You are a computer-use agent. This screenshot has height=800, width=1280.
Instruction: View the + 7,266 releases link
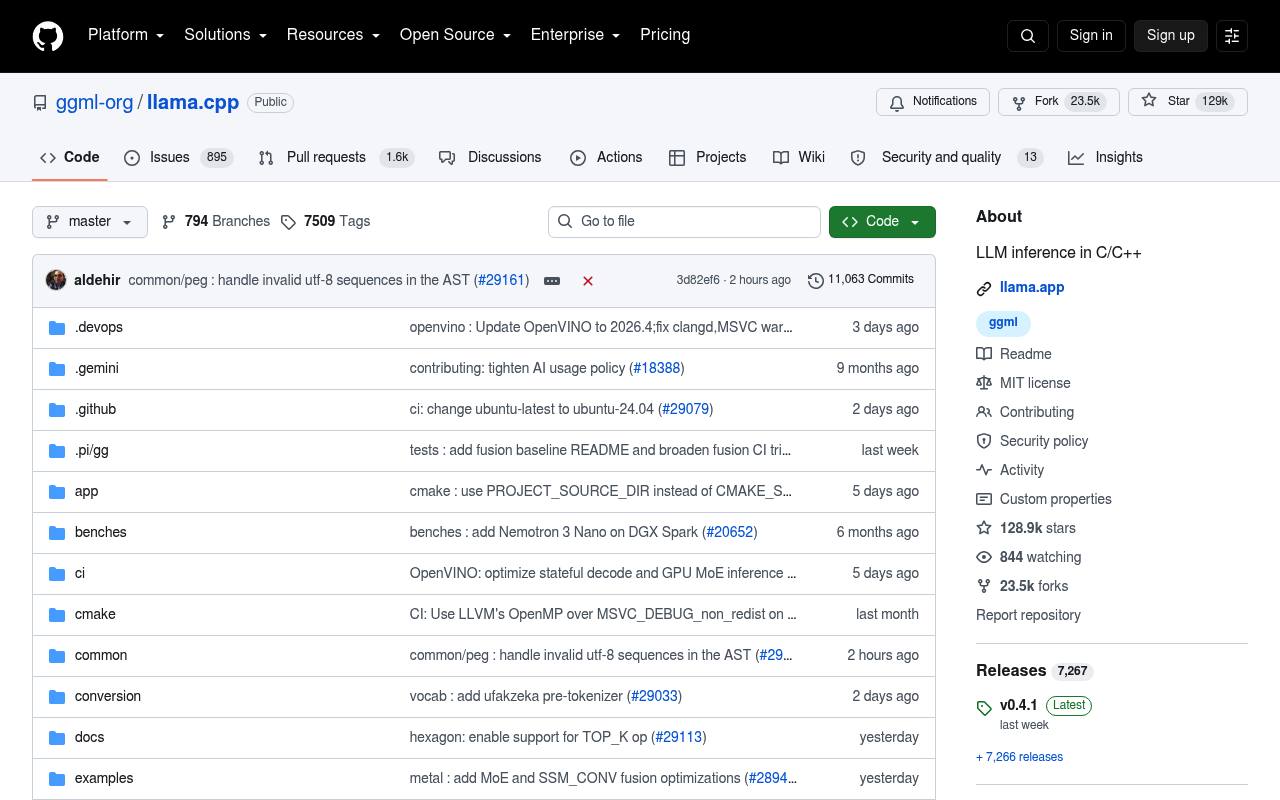point(1019,757)
